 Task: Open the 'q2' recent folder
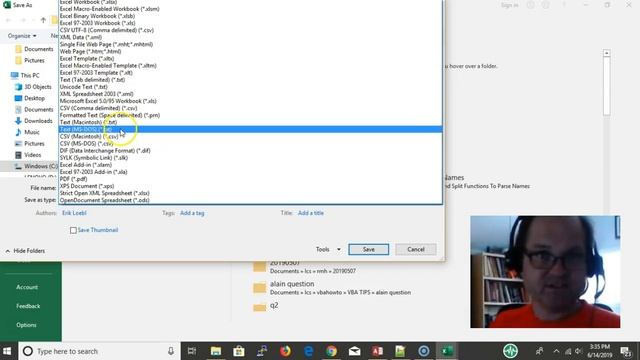[x=266, y=306]
